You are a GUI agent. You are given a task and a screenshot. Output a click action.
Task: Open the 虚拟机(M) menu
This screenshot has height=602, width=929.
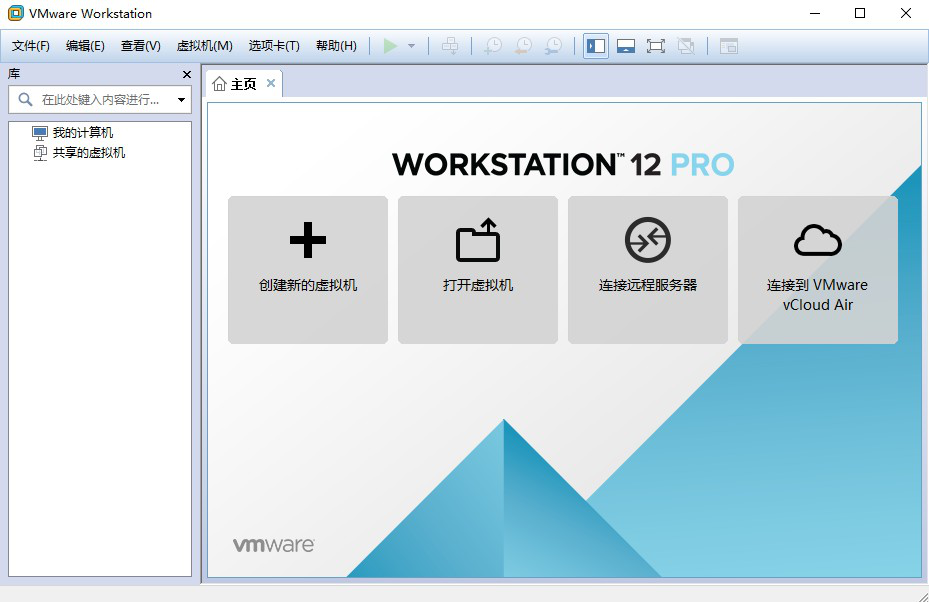pos(204,46)
